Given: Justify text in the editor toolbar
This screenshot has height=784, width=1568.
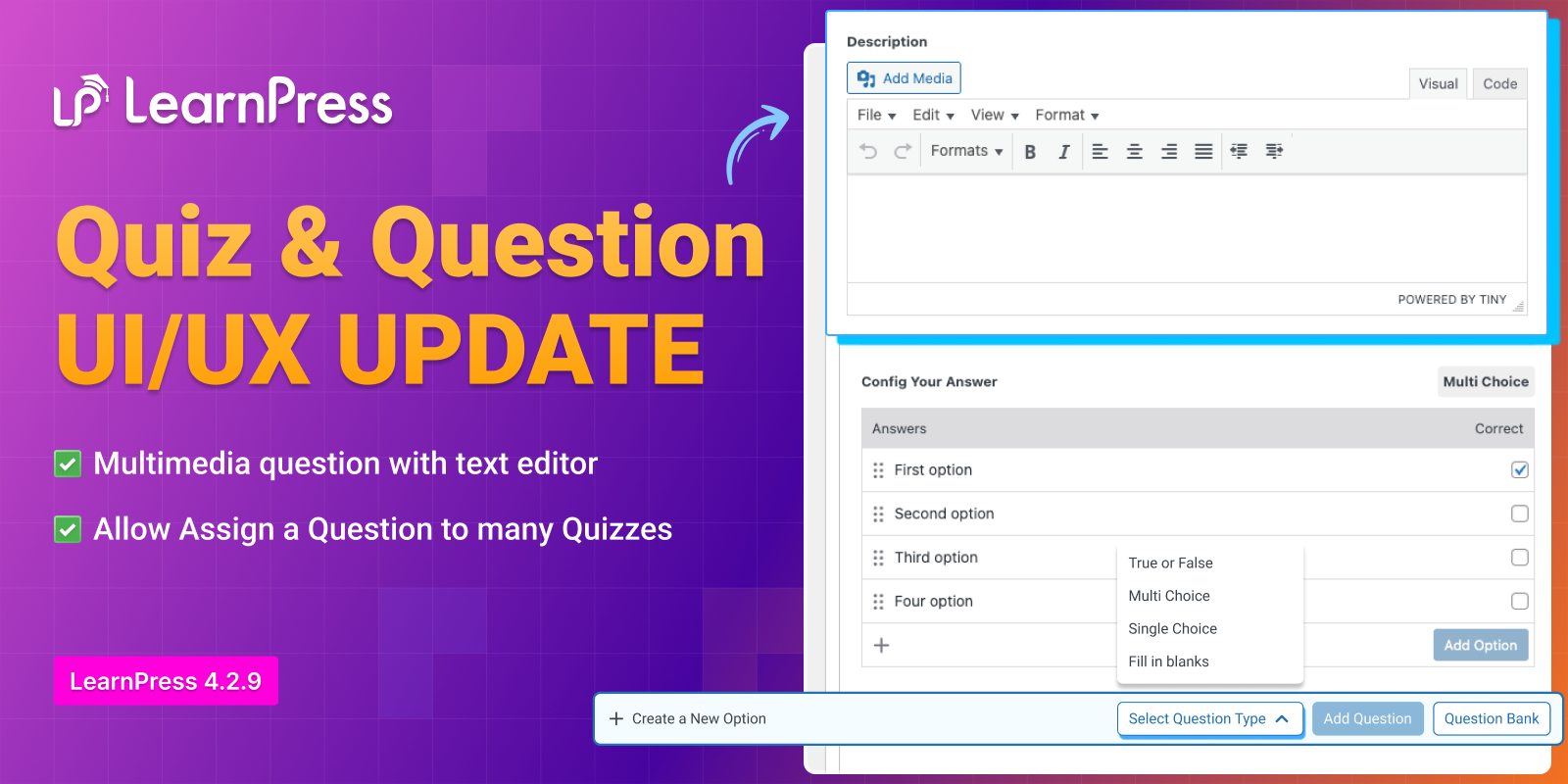Looking at the screenshot, I should [1203, 152].
